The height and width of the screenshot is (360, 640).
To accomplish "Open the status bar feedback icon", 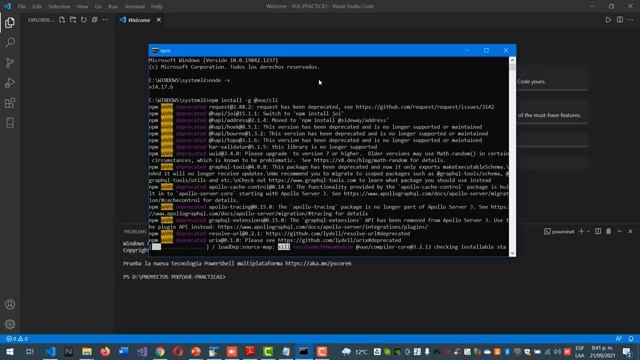I will pyautogui.click(x=619, y=339).
